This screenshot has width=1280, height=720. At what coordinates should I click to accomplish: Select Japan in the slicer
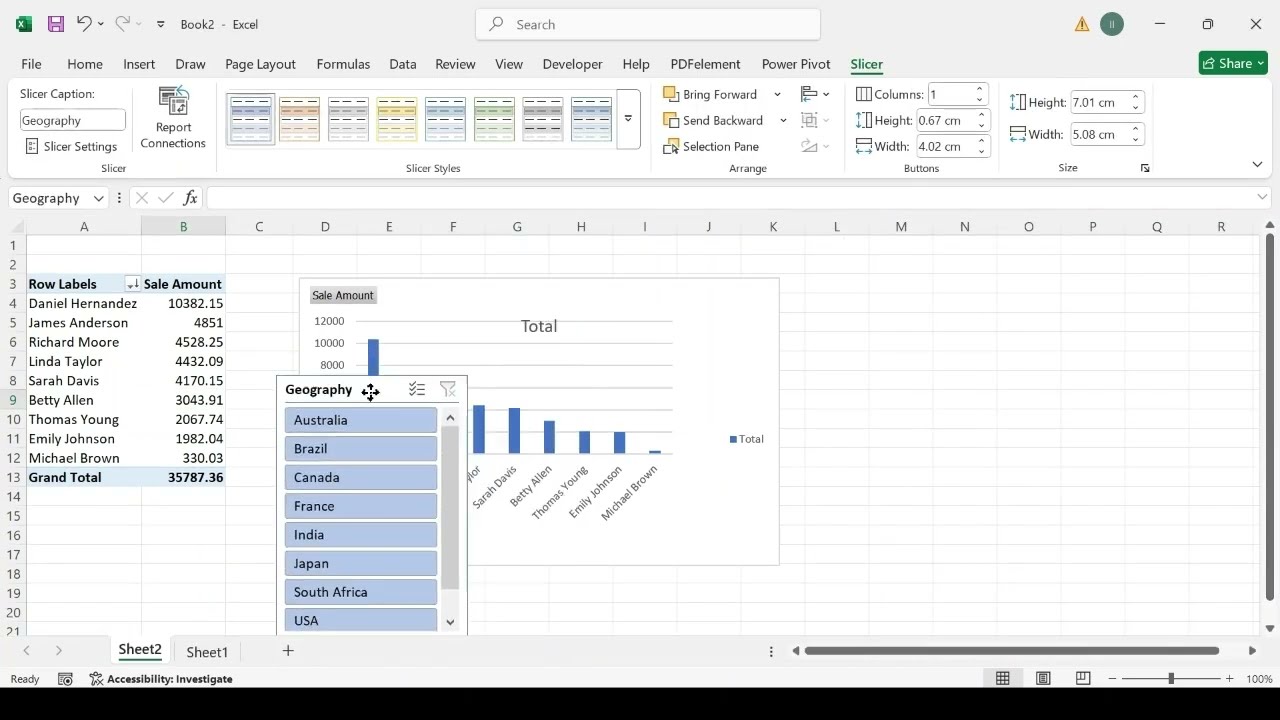point(361,563)
